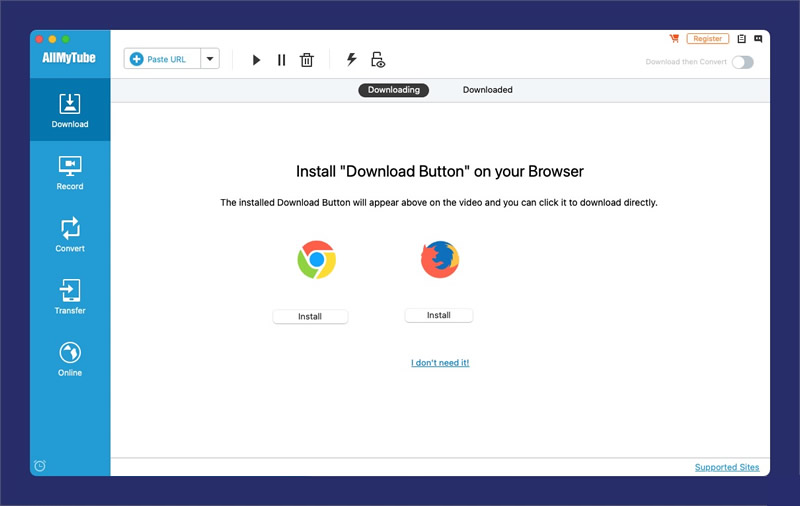Click the Paste URL button
The height and width of the screenshot is (506, 800).
tap(162, 59)
